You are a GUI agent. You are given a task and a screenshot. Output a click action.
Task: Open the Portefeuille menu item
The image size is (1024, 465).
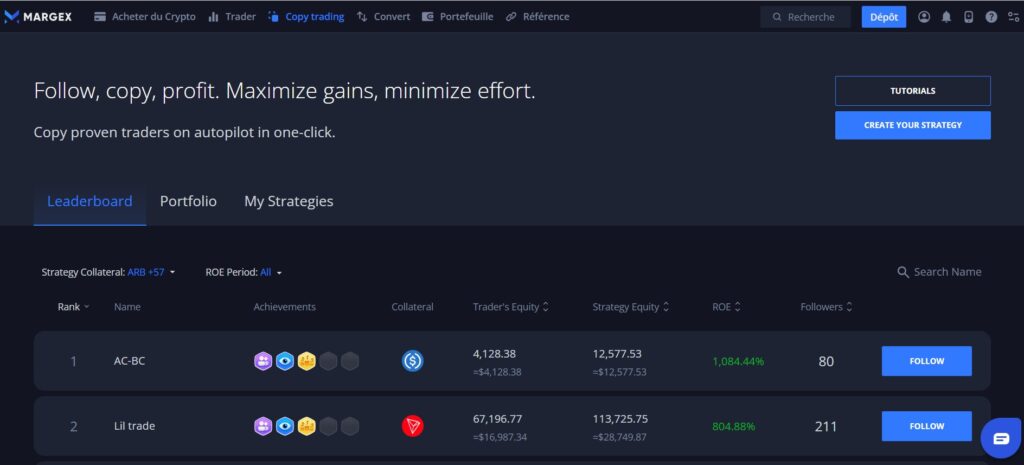458,17
